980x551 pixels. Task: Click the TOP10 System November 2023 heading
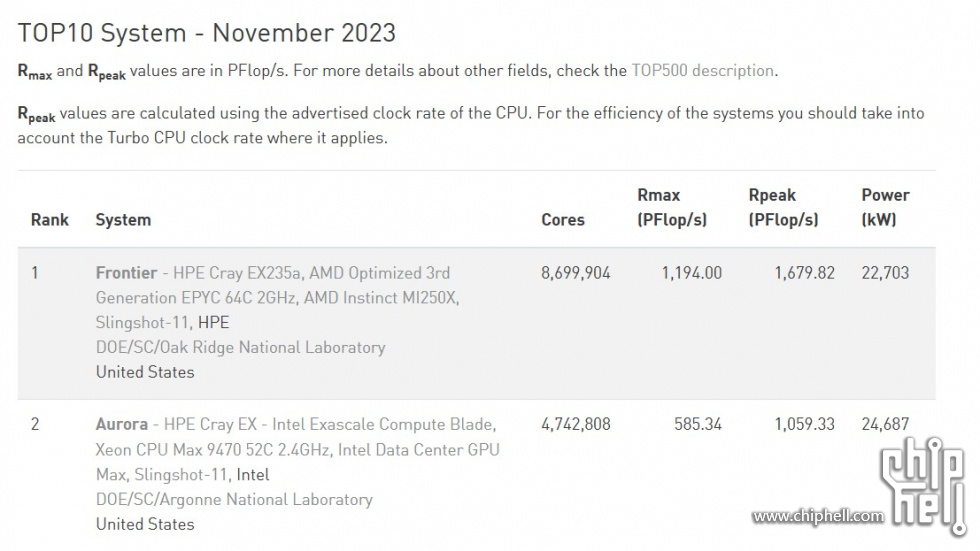(207, 32)
